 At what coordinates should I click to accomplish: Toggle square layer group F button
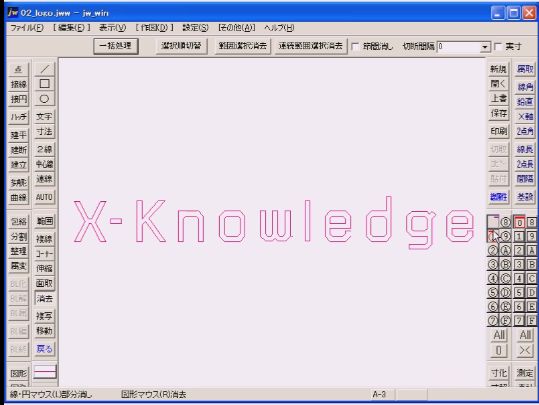[x=531, y=321]
